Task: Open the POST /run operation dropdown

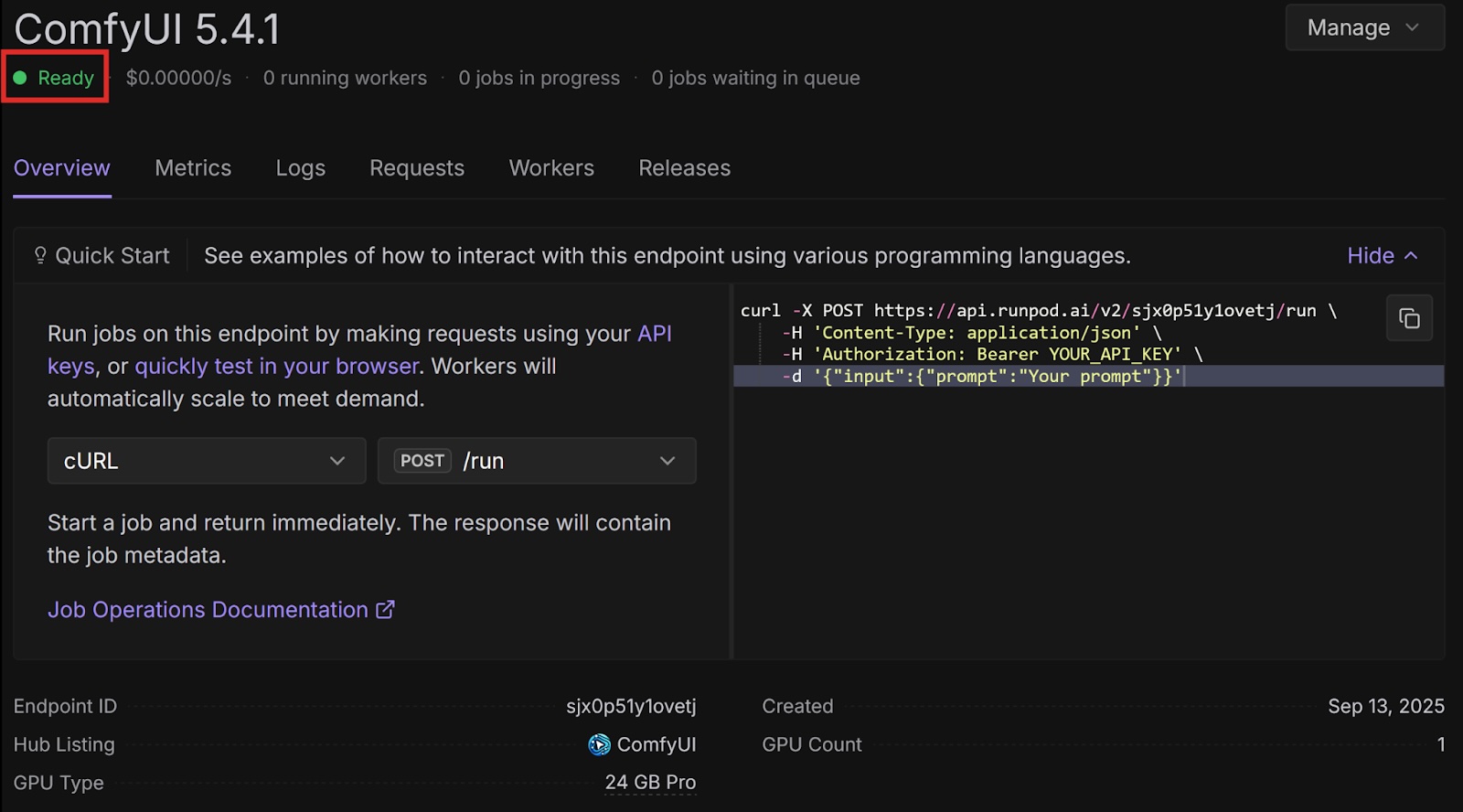Action: (537, 461)
